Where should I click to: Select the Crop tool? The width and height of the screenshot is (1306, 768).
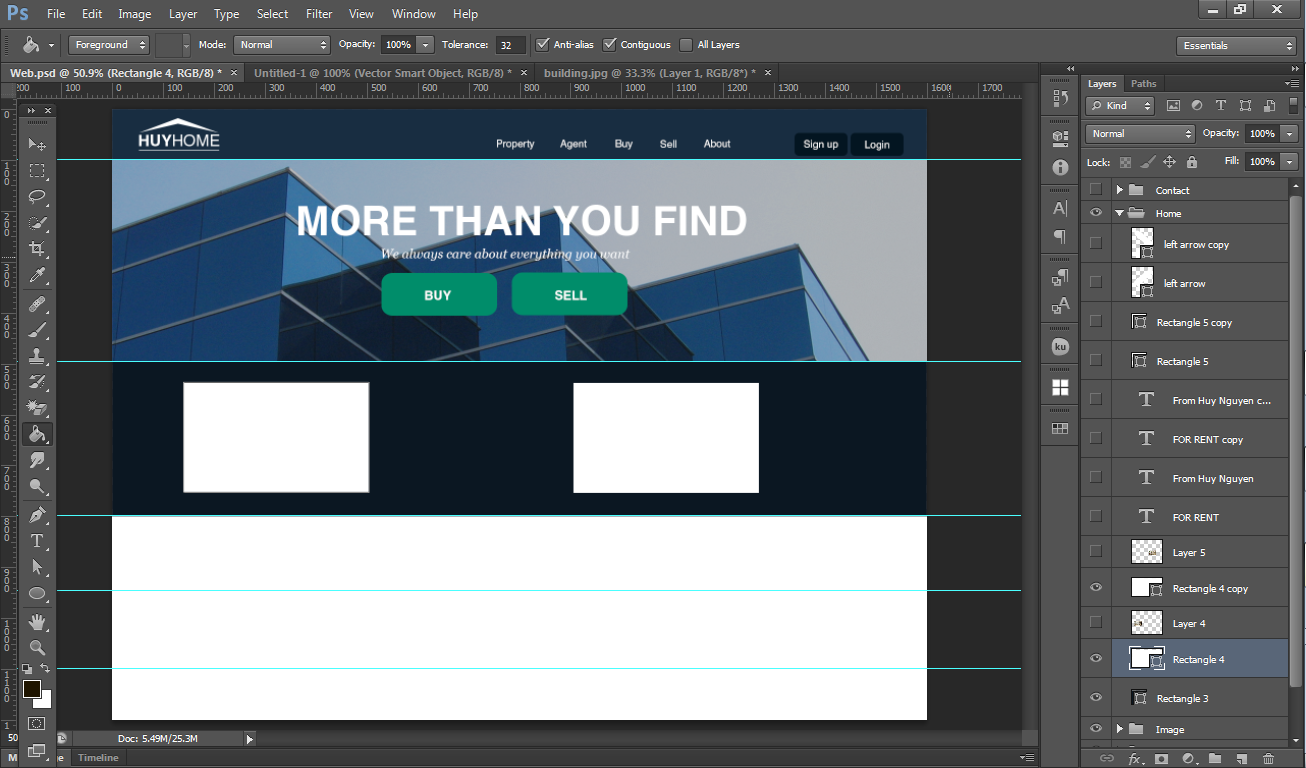pyautogui.click(x=37, y=248)
